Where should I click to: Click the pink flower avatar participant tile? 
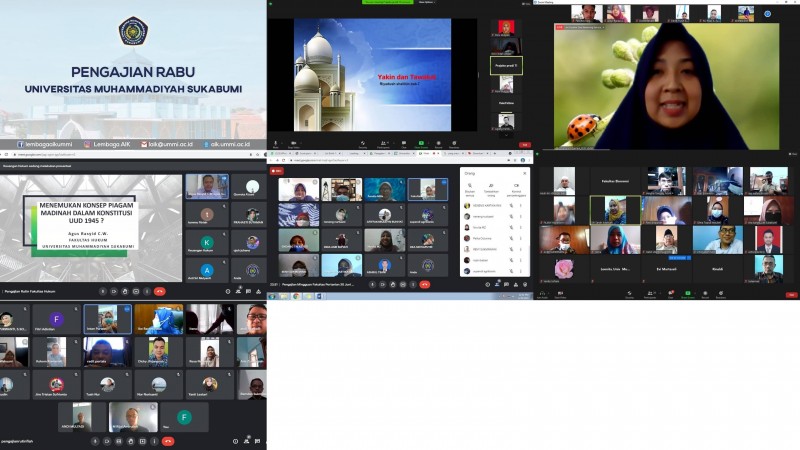(x=564, y=268)
